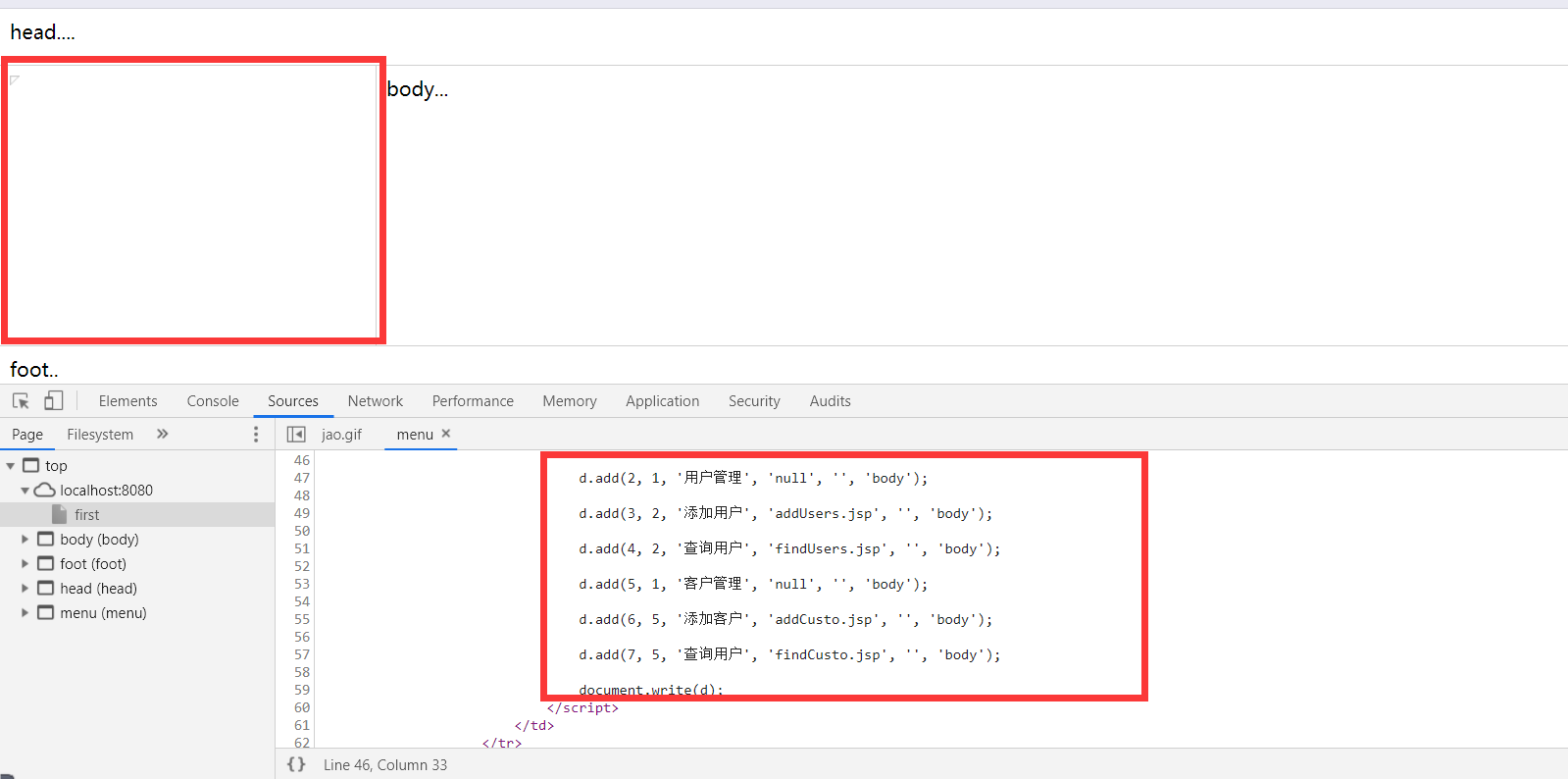
Task: Open the Network tab
Action: pyautogui.click(x=376, y=400)
